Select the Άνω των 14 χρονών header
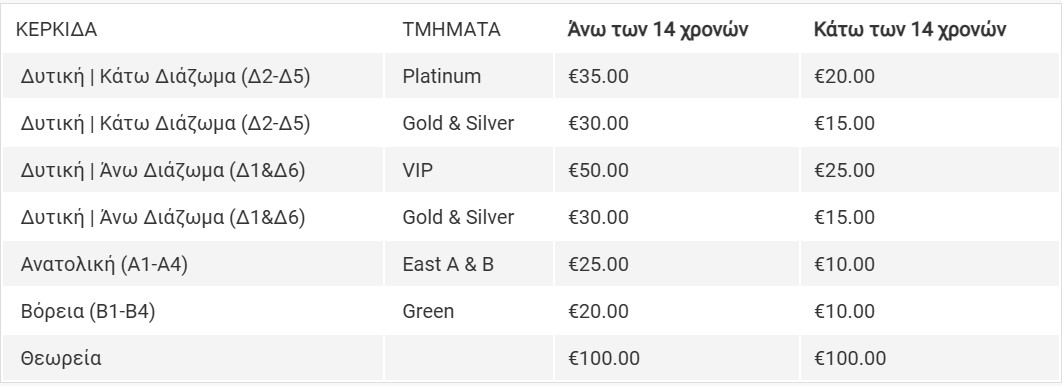Screen dimensions: 1062x386 click(658, 30)
